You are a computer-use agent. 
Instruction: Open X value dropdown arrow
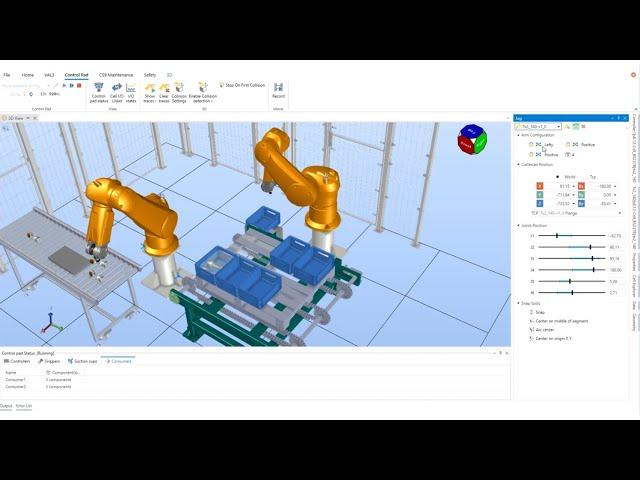pyautogui.click(x=573, y=187)
